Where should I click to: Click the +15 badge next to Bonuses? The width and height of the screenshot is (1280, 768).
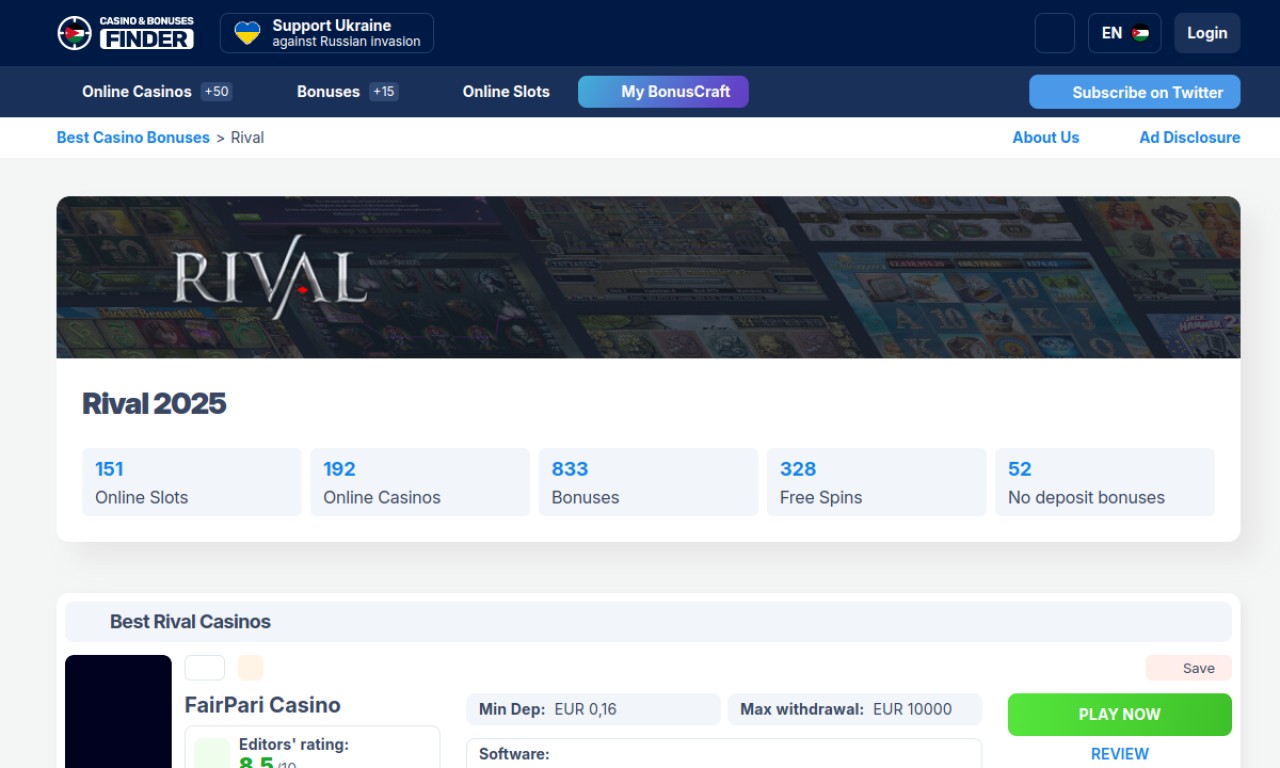coord(384,92)
